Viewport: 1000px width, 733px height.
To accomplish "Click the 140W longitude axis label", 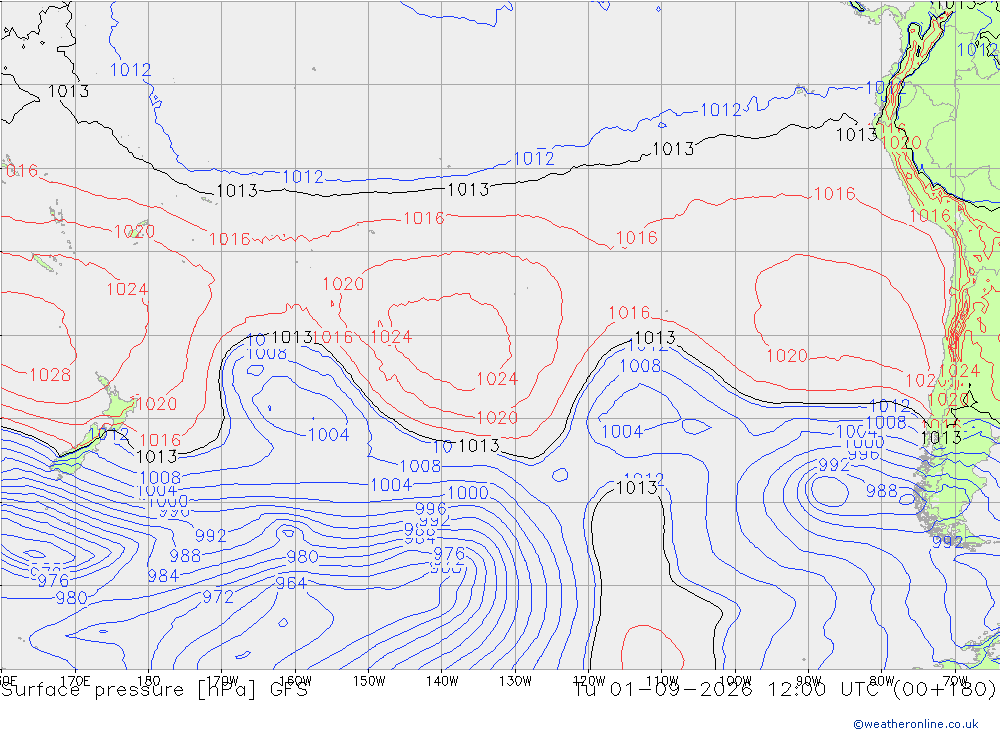I will coord(442,681).
